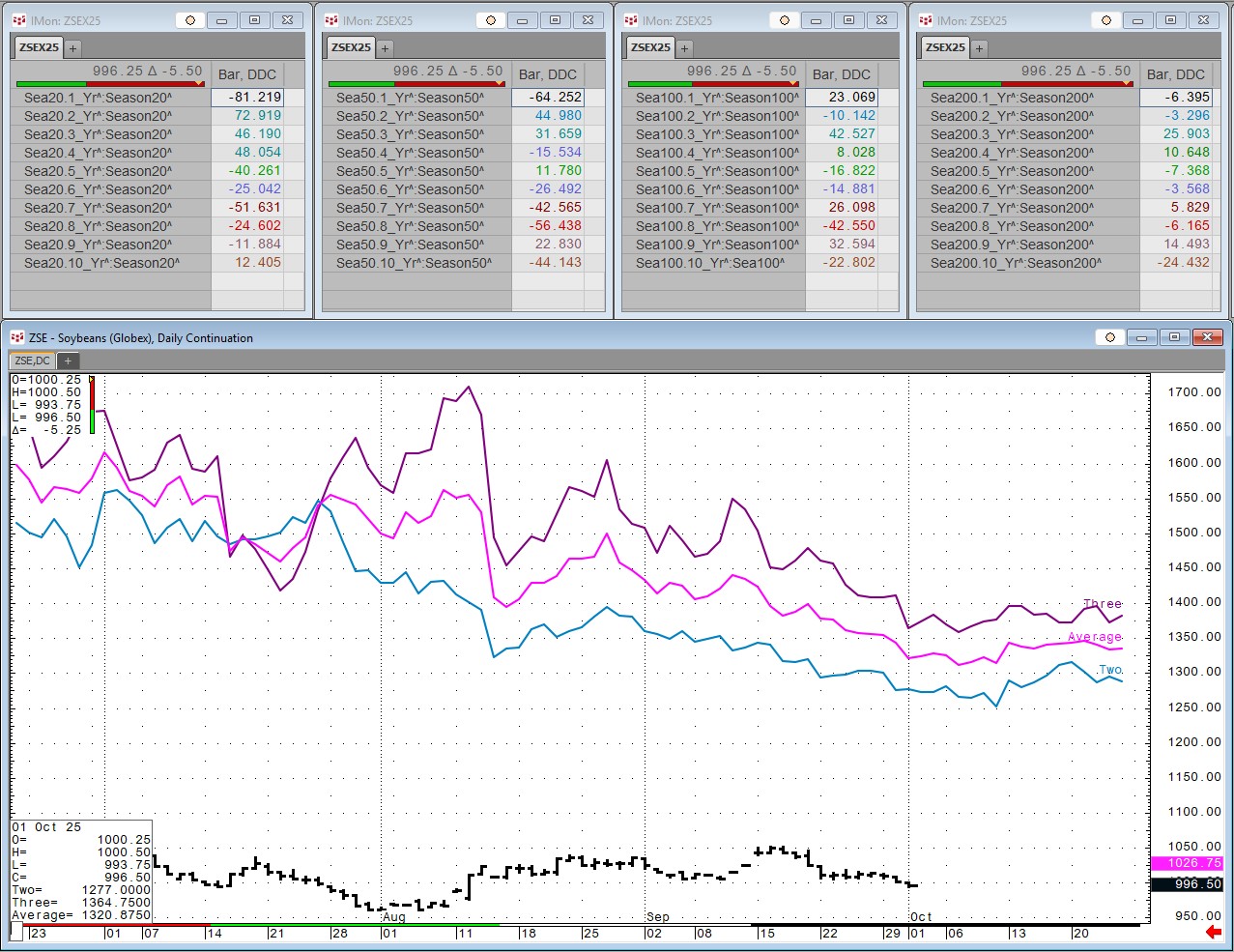Restore the third IMon window size
The width and height of the screenshot is (1234, 952).
(x=848, y=20)
